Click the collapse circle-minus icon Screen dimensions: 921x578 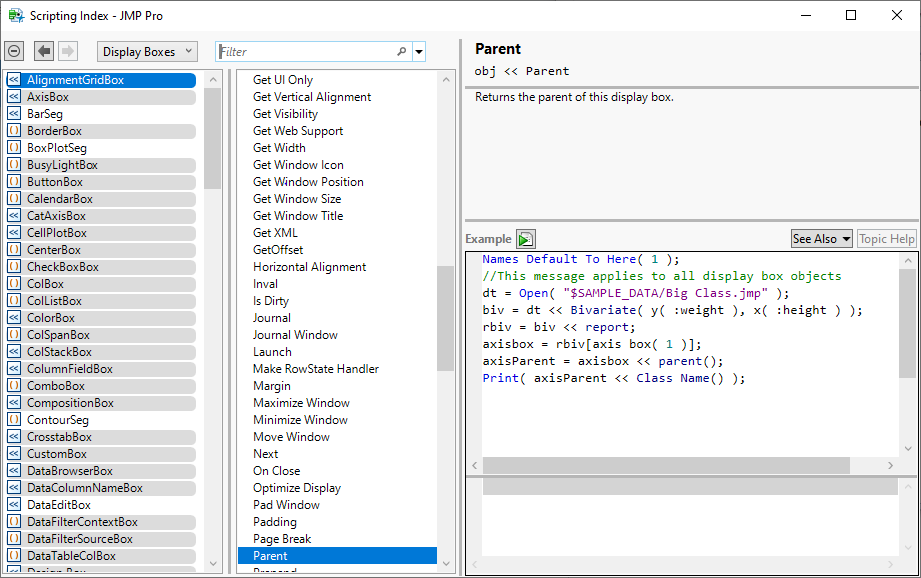[x=14, y=52]
